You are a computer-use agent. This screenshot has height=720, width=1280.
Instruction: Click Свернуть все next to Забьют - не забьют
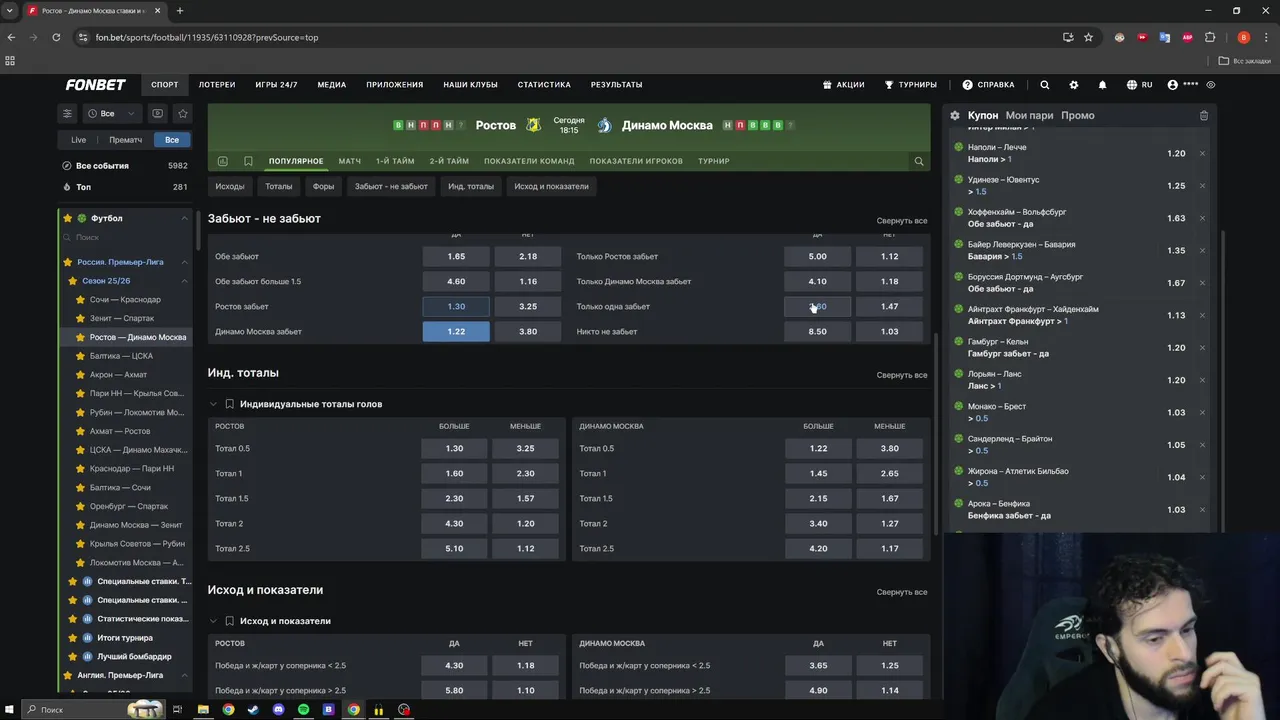[902, 221]
